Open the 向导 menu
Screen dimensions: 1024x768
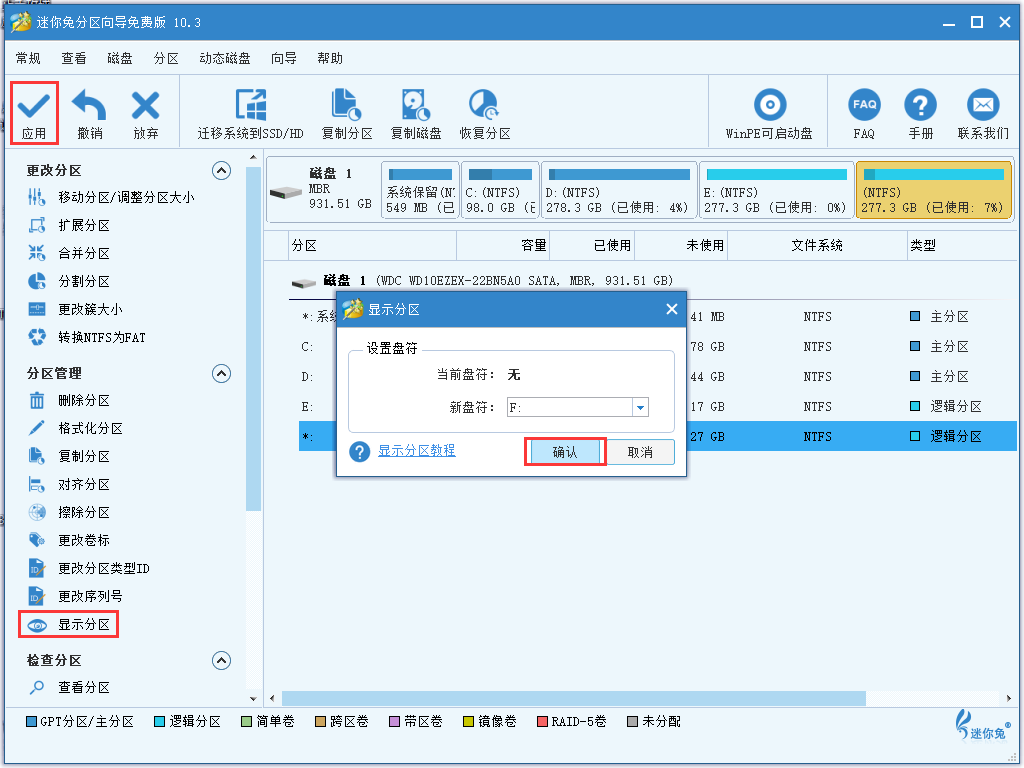(283, 59)
